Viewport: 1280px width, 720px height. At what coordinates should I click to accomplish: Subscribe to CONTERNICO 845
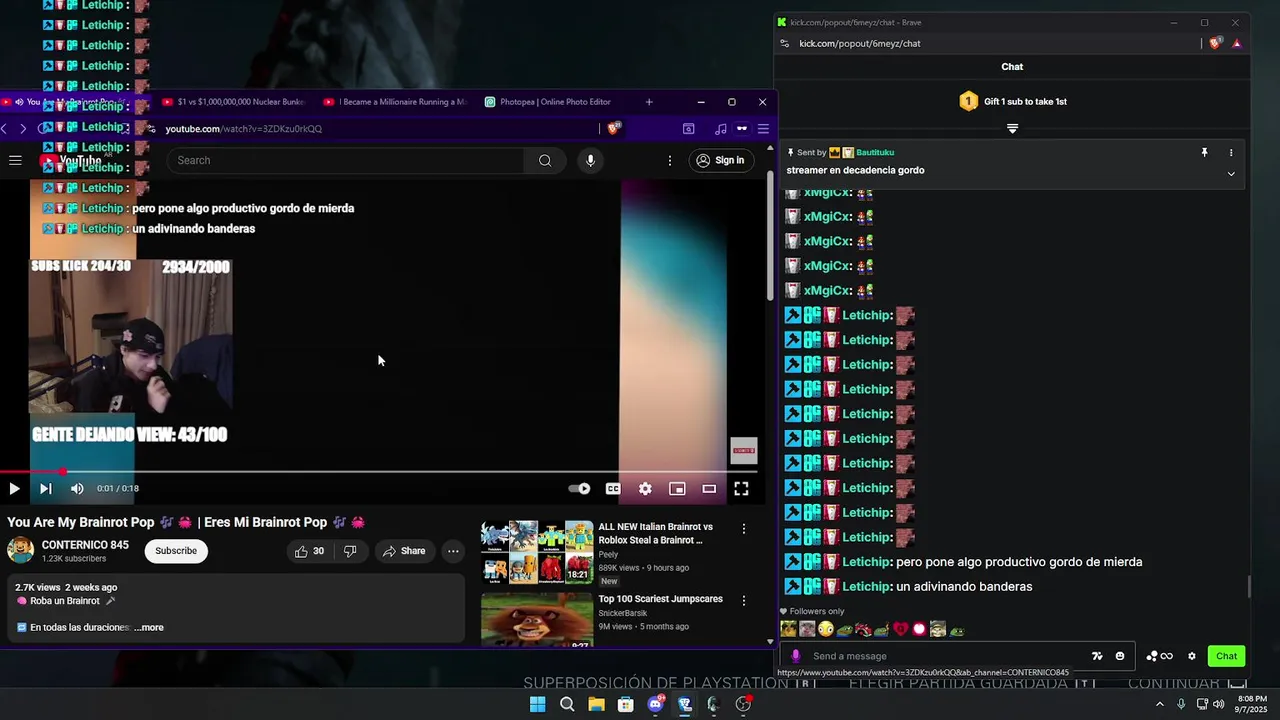176,551
